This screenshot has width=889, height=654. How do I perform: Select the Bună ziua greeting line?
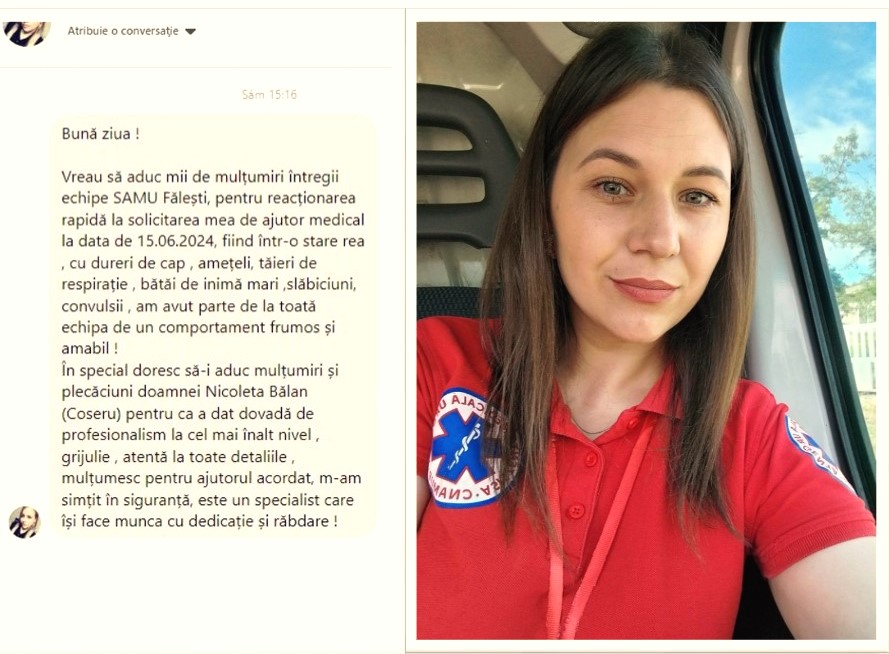coord(100,134)
